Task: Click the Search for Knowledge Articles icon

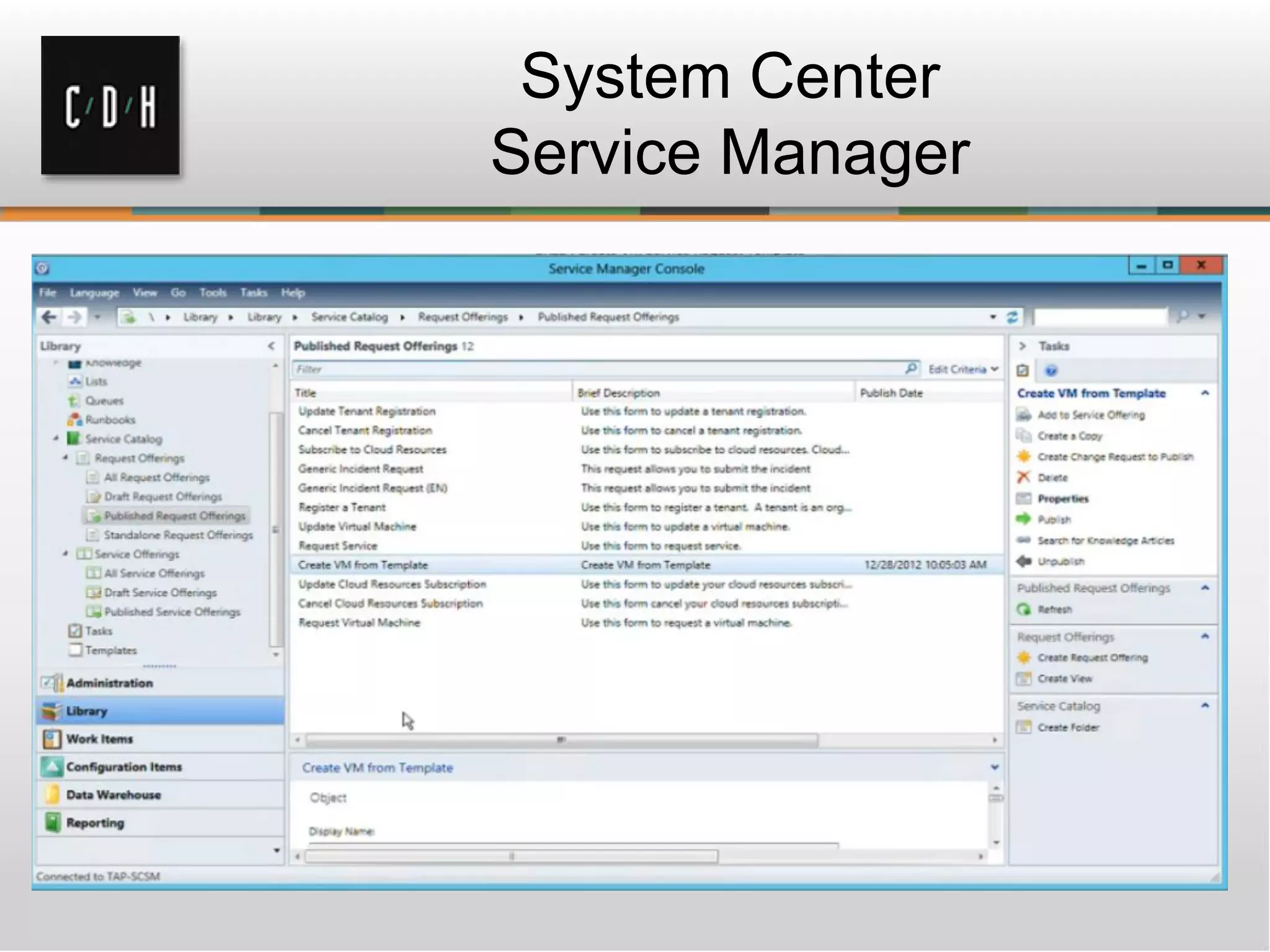Action: [1023, 540]
